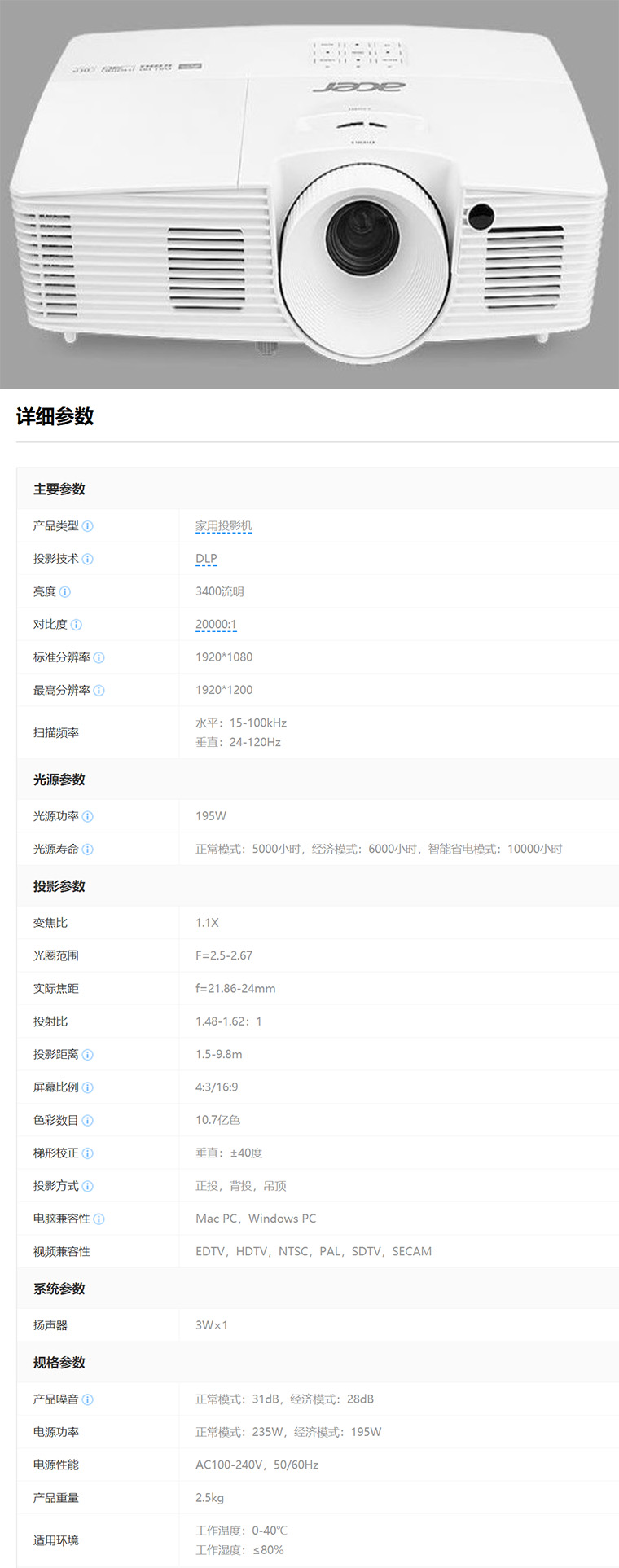619x1568 pixels.
Task: Select the 3W×1 speaker value
Action: [212, 1325]
